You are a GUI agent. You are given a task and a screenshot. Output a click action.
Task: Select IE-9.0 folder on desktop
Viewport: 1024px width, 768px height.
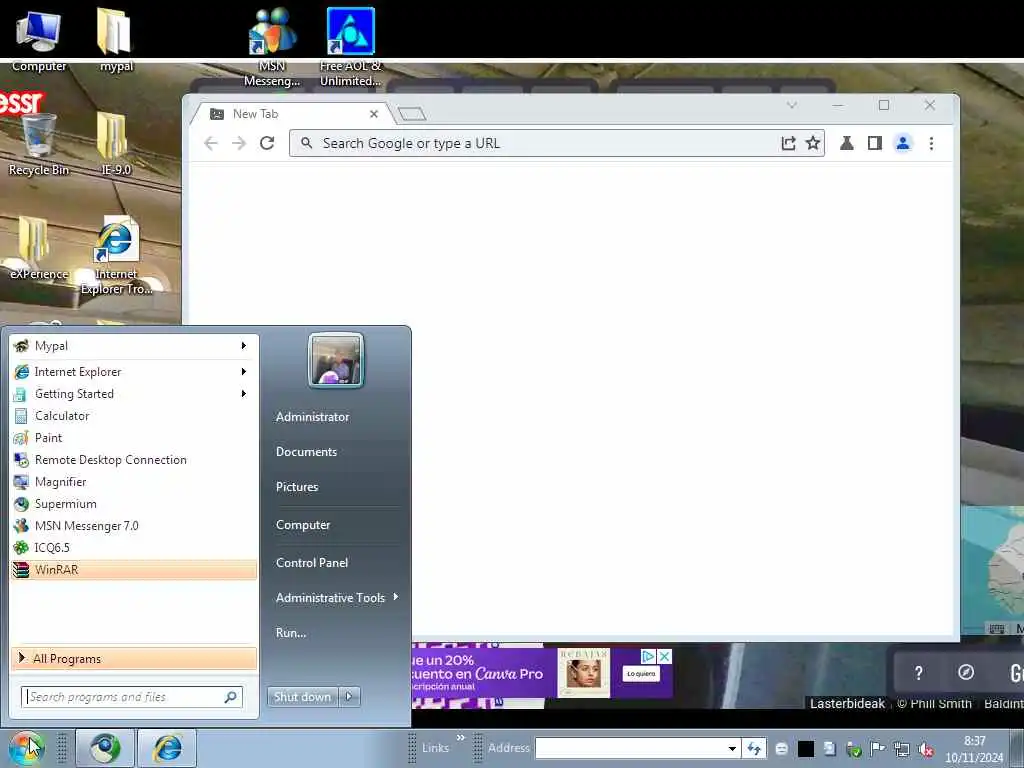(x=116, y=144)
